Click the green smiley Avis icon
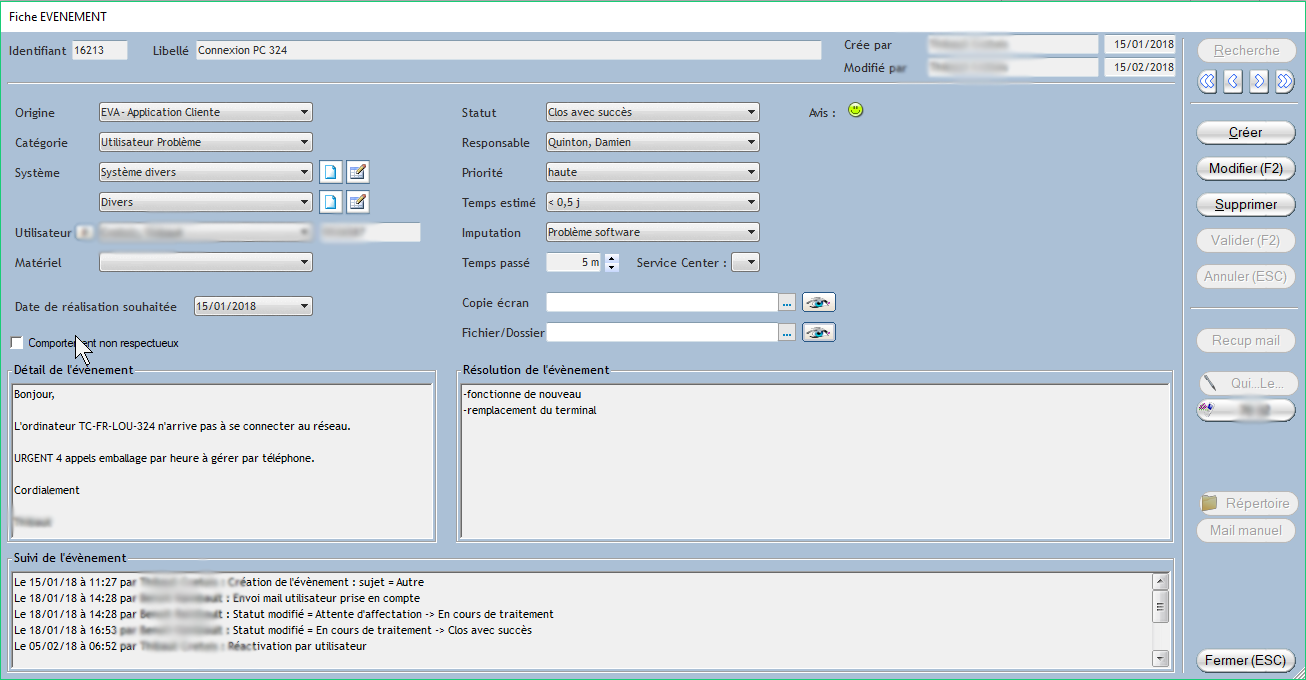Viewport: 1306px width, 680px height. (x=855, y=111)
